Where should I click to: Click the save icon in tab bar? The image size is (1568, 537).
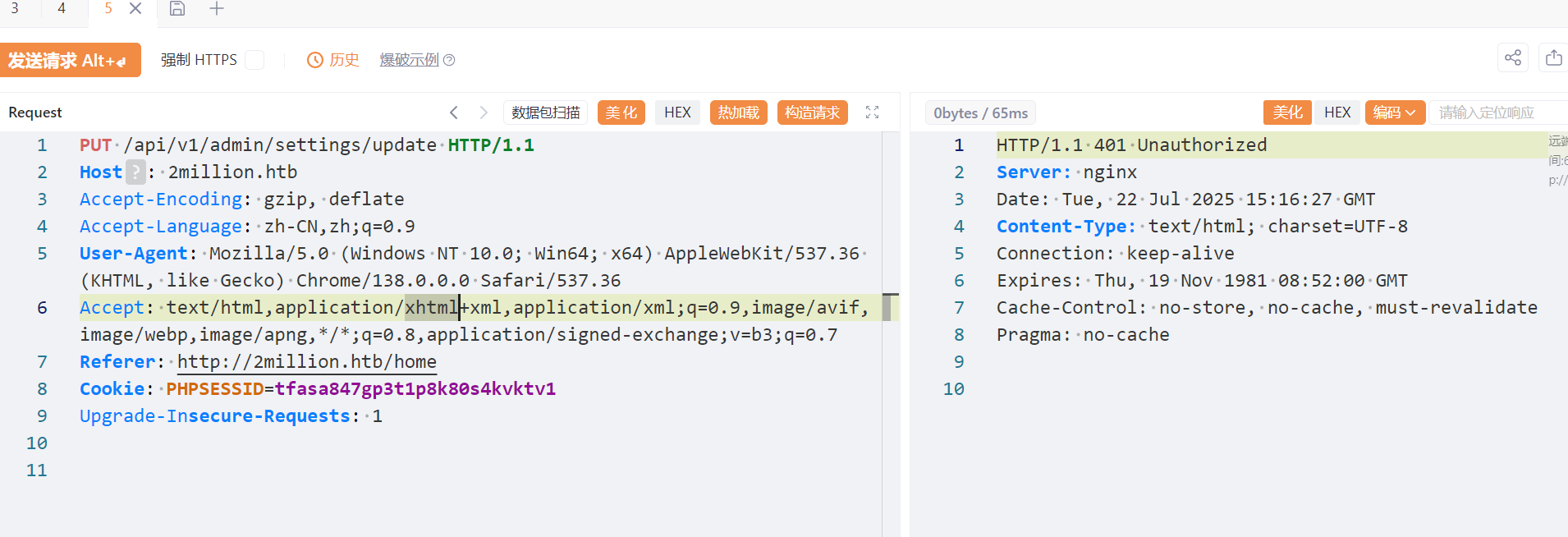177,9
